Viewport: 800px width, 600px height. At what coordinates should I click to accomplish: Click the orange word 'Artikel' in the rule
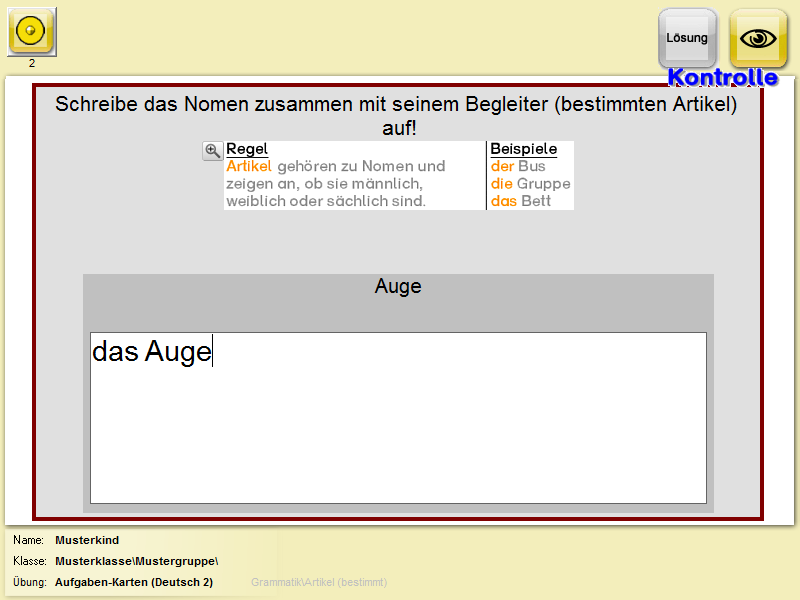coord(249,166)
